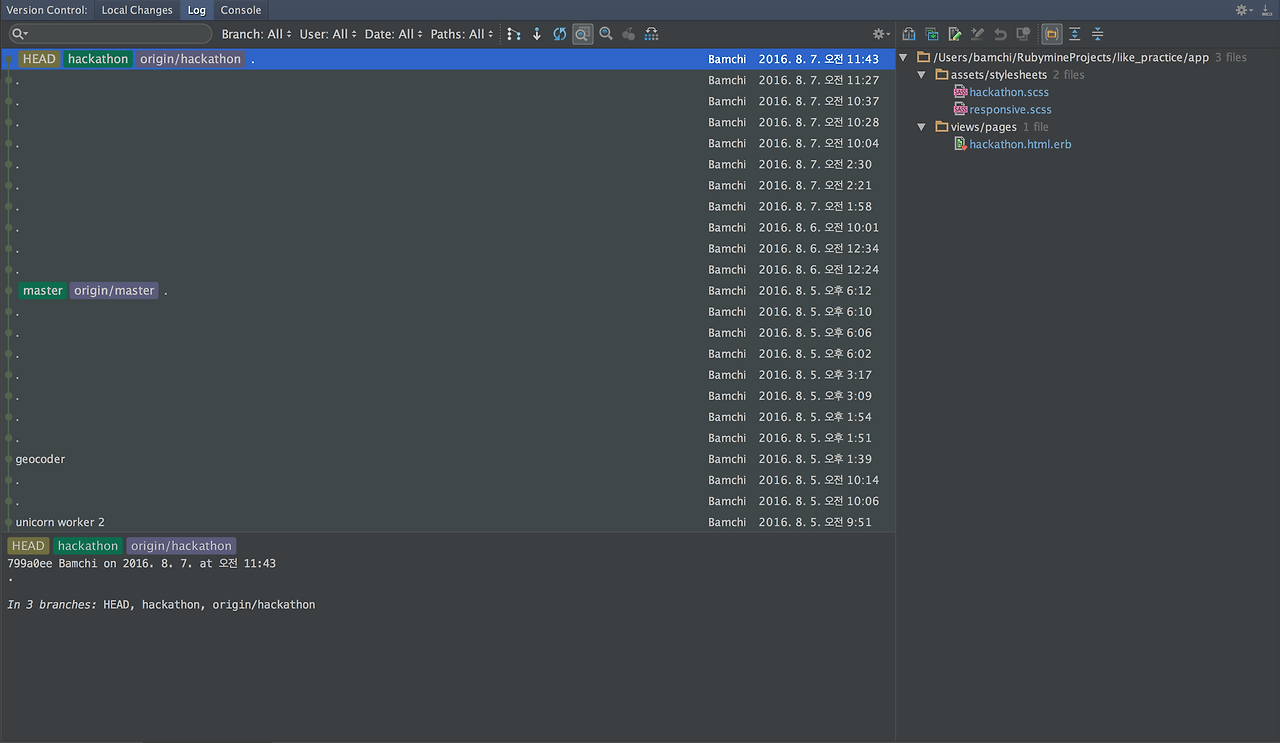Select the views/pages folder label
The width and height of the screenshot is (1280, 743).
984,127
